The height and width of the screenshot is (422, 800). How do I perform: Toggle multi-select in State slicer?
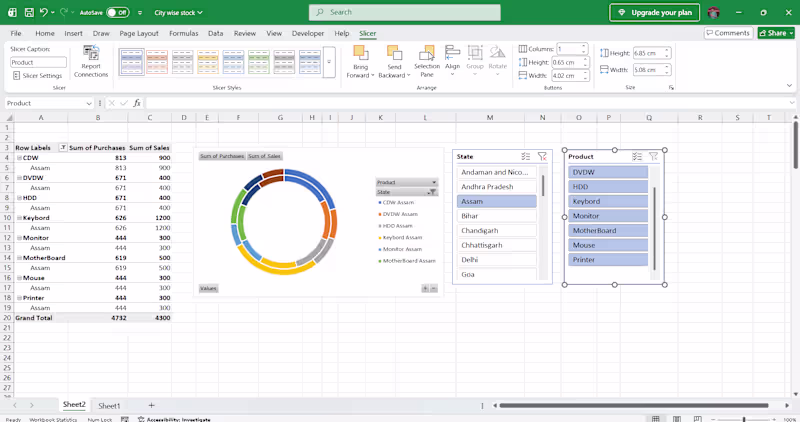(x=526, y=157)
